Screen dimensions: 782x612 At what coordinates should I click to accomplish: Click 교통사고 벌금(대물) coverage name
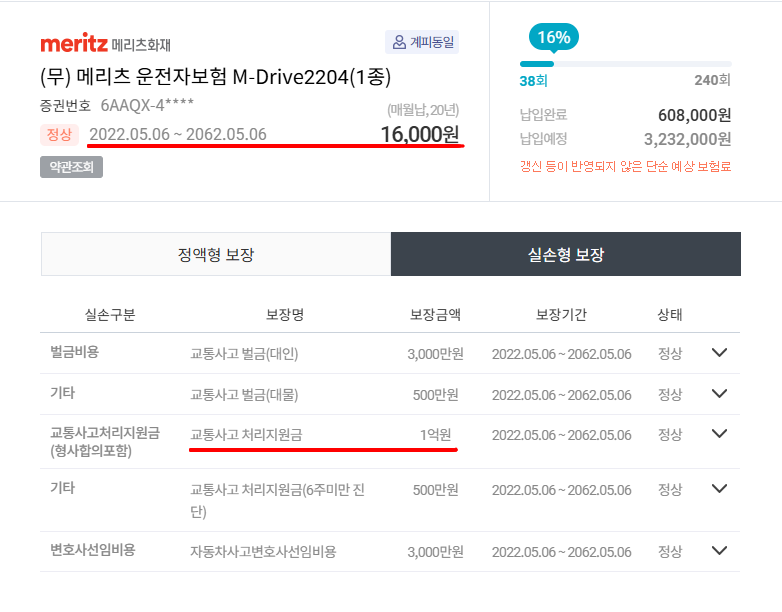[x=244, y=395]
